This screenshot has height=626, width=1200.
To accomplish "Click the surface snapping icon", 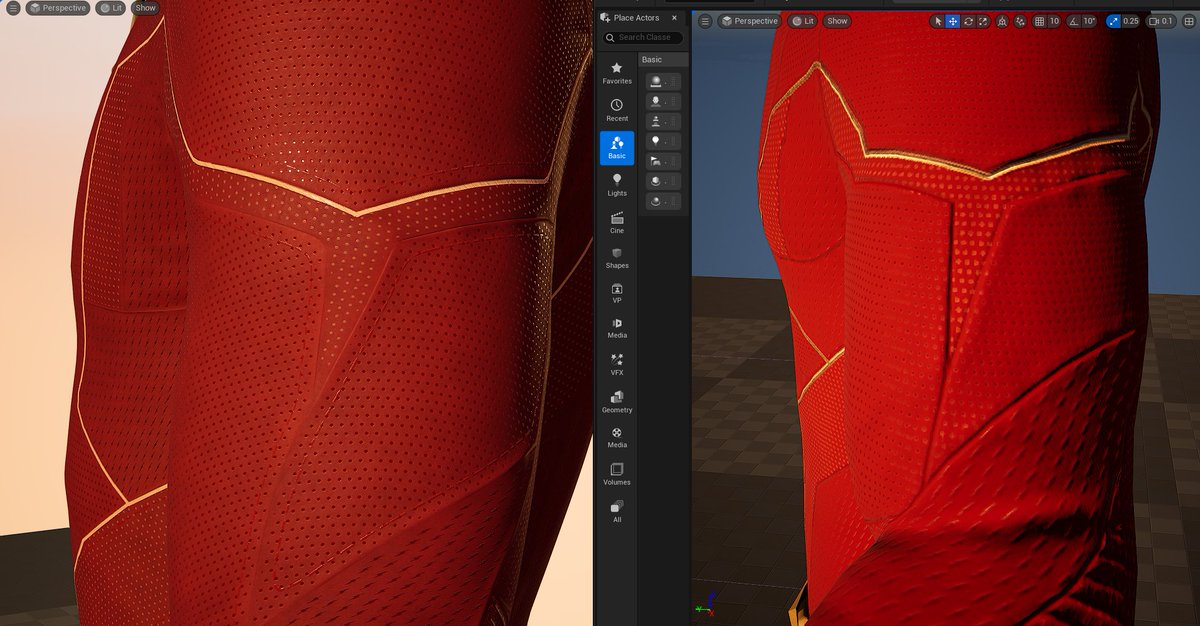I will [1020, 21].
